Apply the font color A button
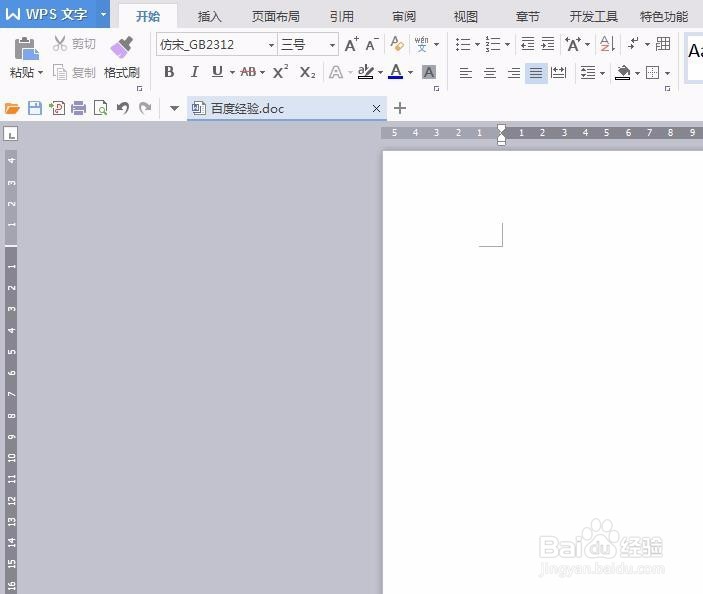Screen dimensions: 703x594 395,72
